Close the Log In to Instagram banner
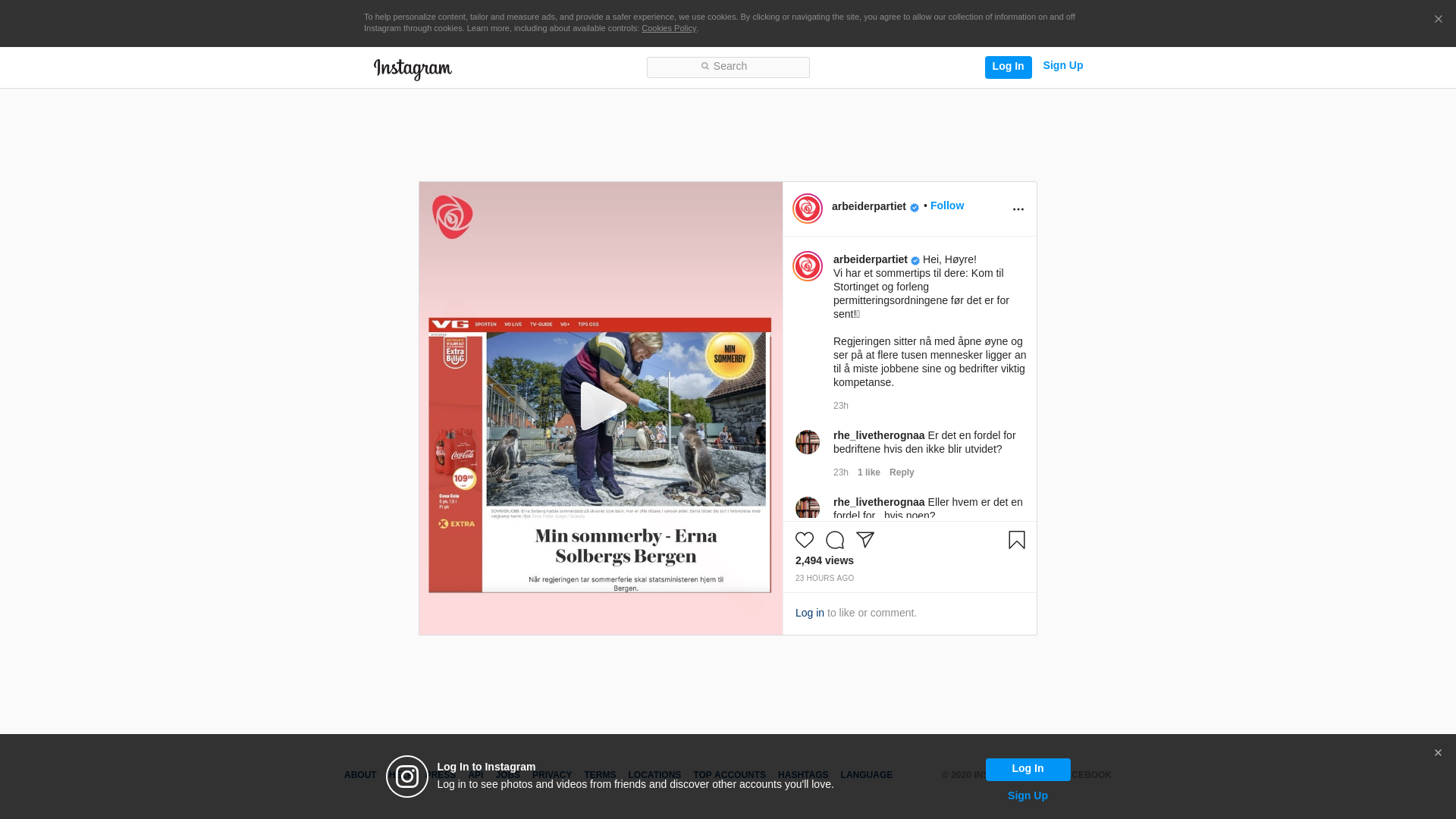The width and height of the screenshot is (1456, 819). pyautogui.click(x=1438, y=753)
